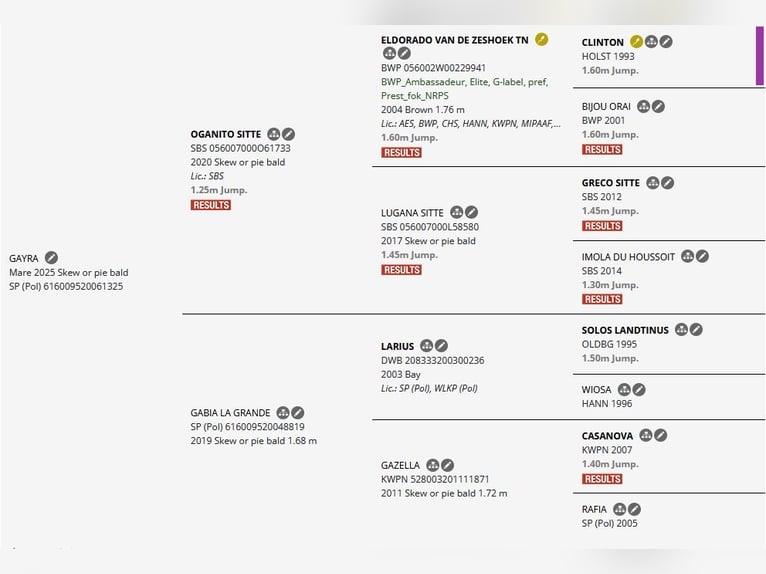
Task: Click the edit pencil icon beside Gayra
Action: click(52, 258)
